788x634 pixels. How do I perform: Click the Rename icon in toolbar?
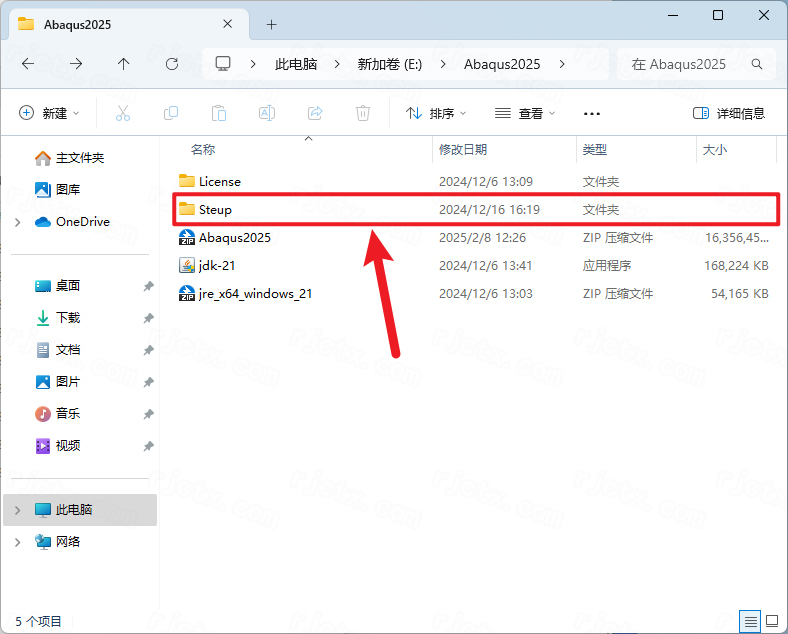coord(267,113)
